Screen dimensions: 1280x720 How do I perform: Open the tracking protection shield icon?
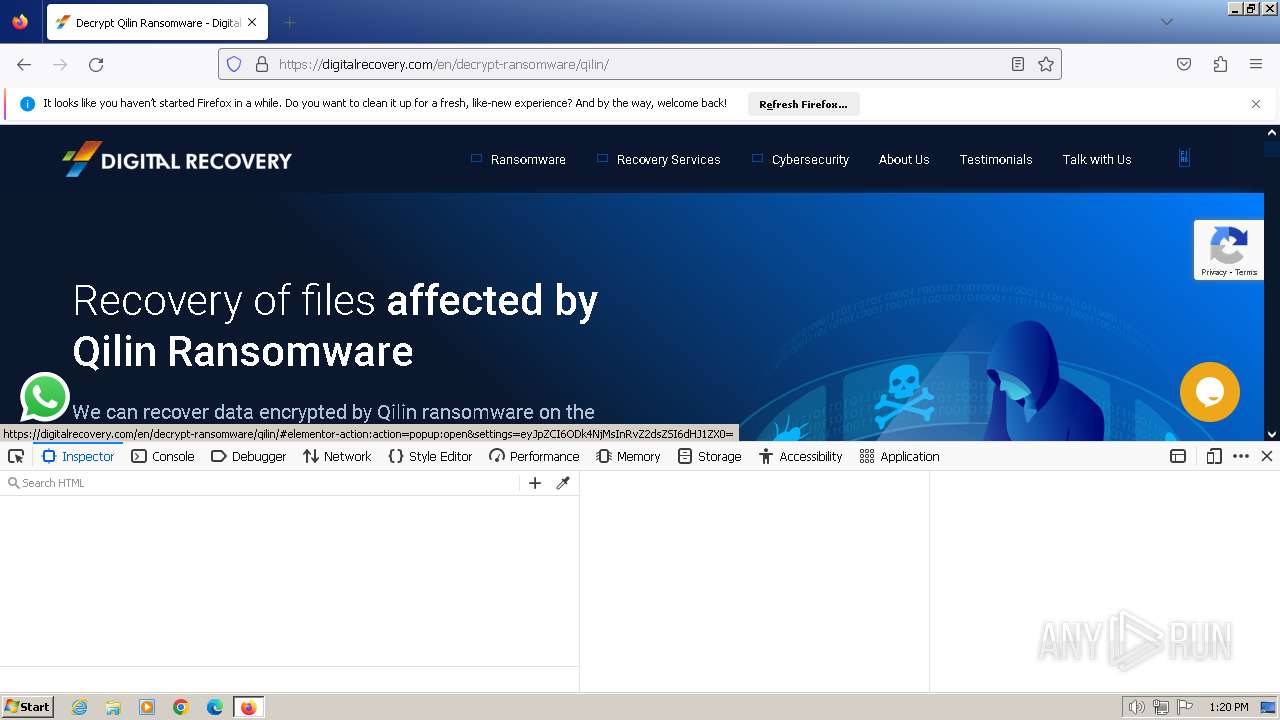pyautogui.click(x=234, y=64)
